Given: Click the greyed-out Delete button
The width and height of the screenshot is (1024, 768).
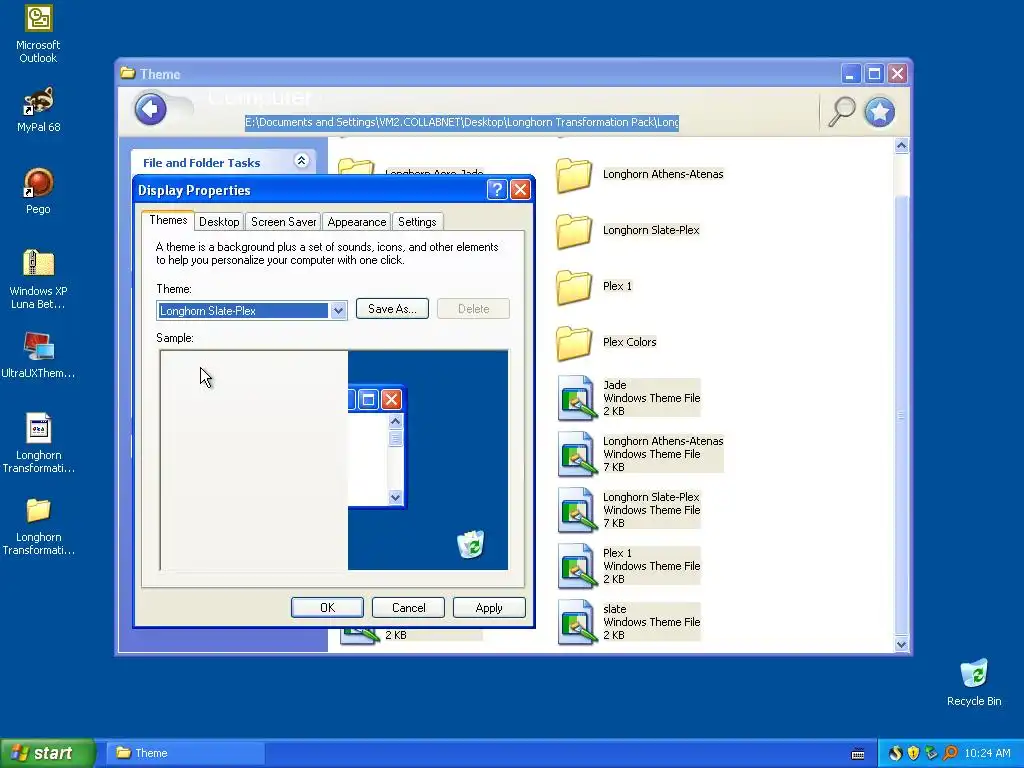Looking at the screenshot, I should [473, 309].
